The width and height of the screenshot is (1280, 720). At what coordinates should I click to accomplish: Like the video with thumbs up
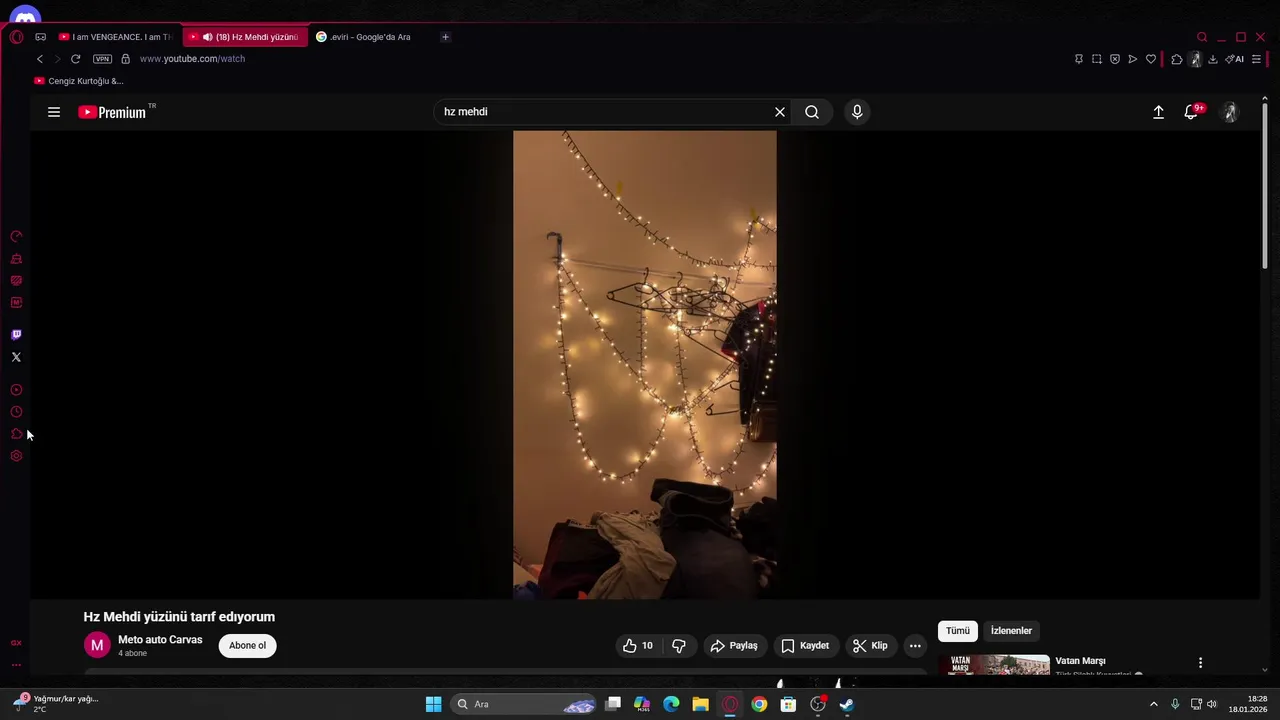click(637, 646)
